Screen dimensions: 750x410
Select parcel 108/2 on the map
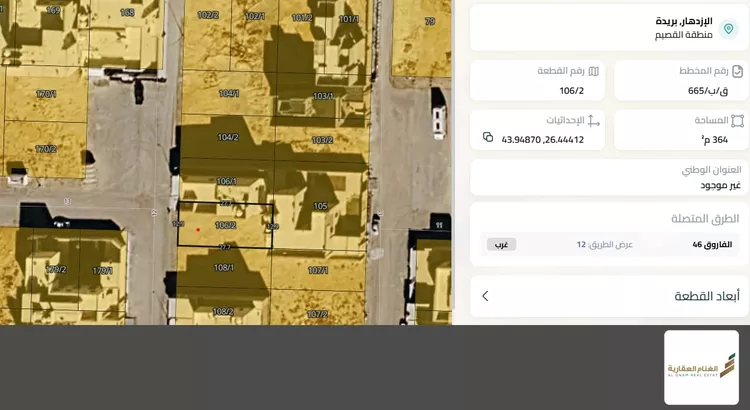[x=222, y=311]
